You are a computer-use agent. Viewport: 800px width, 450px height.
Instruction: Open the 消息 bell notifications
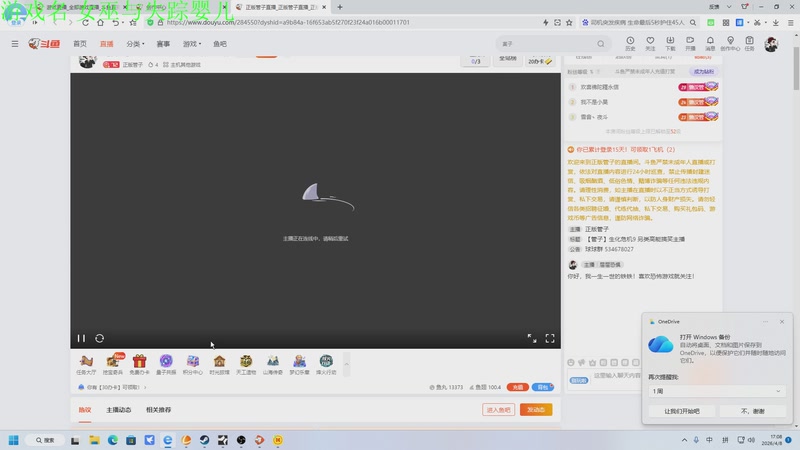pyautogui.click(x=710, y=43)
